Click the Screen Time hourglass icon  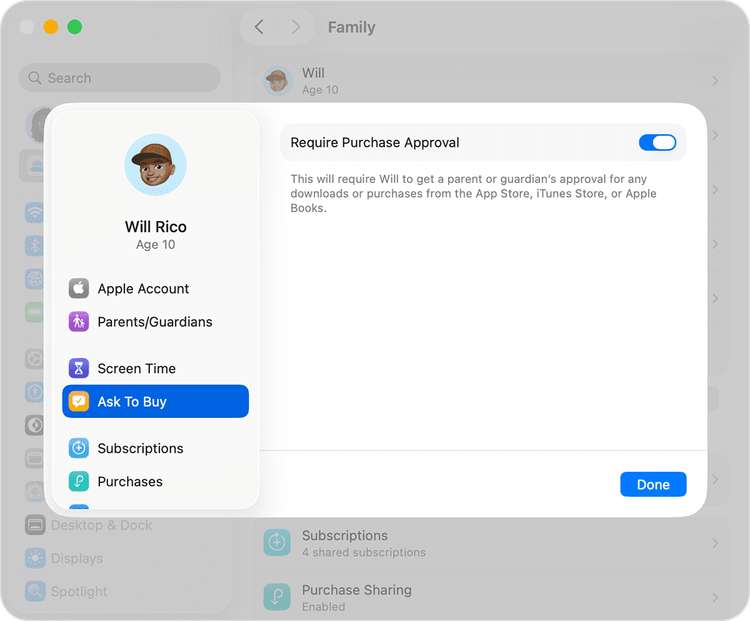(79, 368)
